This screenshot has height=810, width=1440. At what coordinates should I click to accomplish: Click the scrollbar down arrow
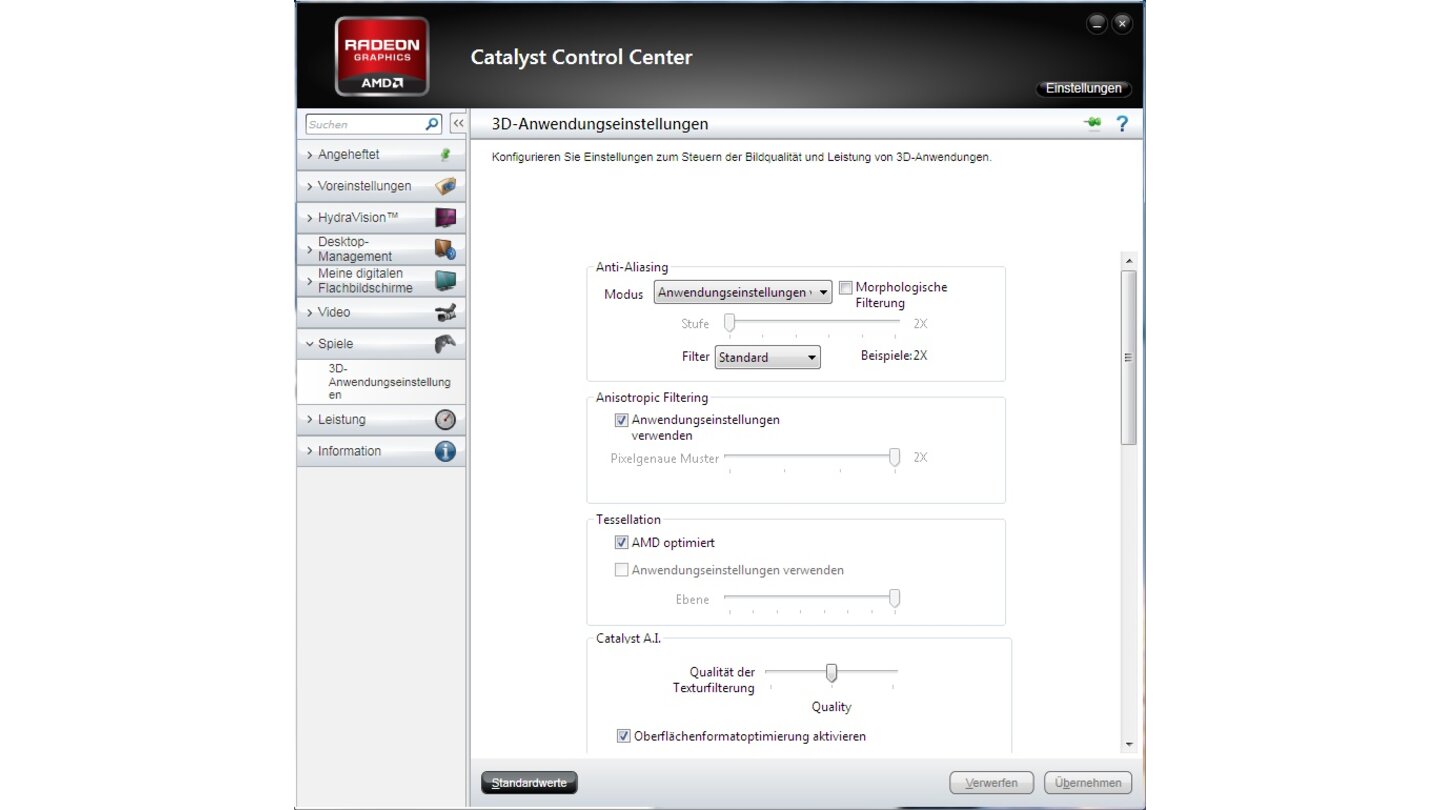point(1129,745)
